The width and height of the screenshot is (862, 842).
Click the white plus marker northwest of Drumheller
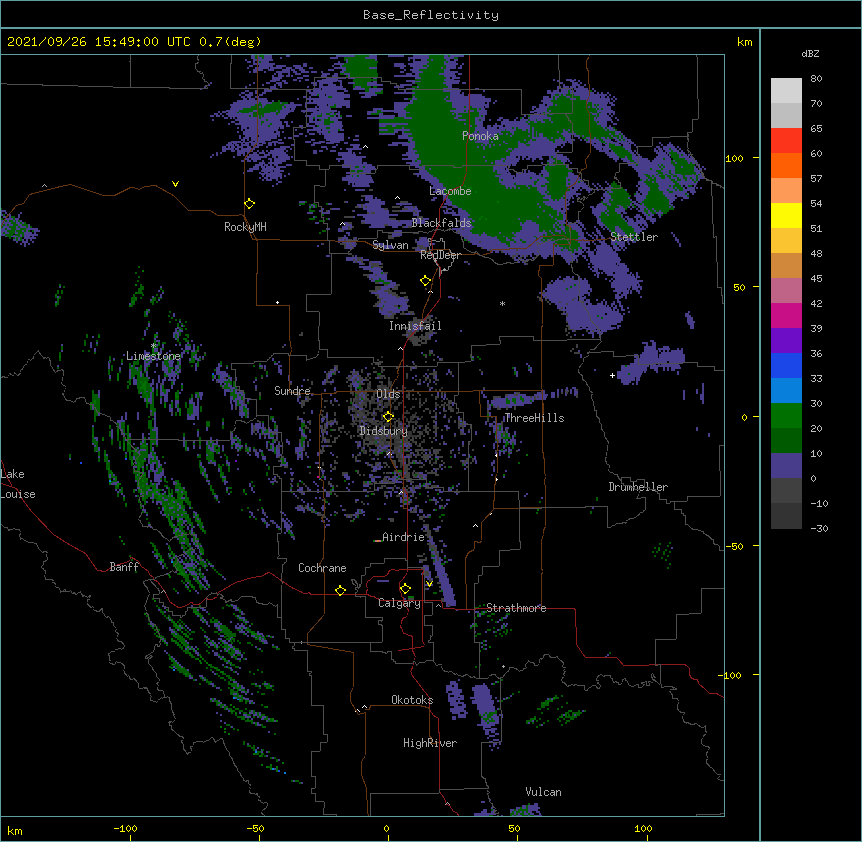click(612, 375)
